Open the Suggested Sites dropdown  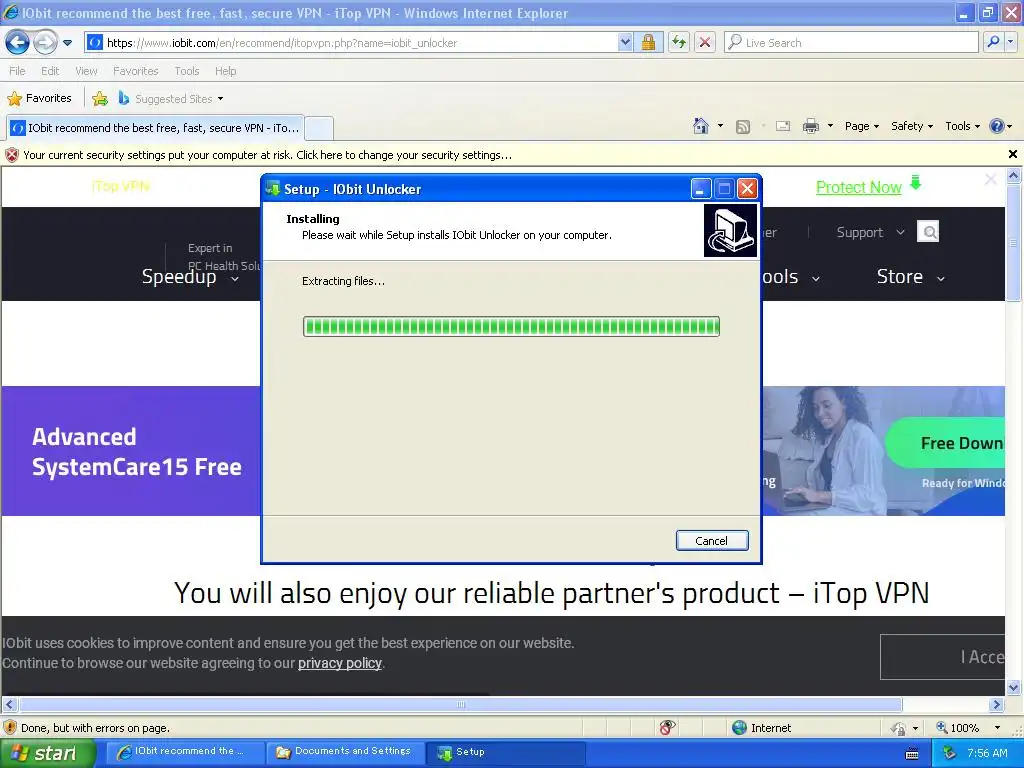[171, 99]
